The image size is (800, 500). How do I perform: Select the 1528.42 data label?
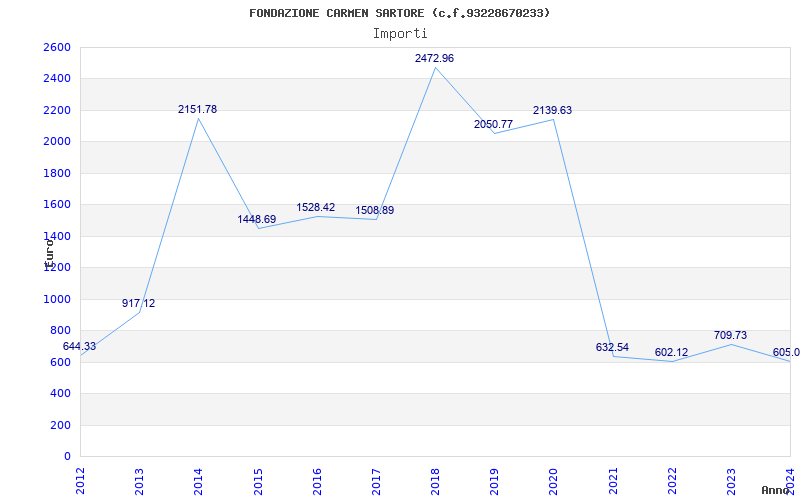(316, 207)
